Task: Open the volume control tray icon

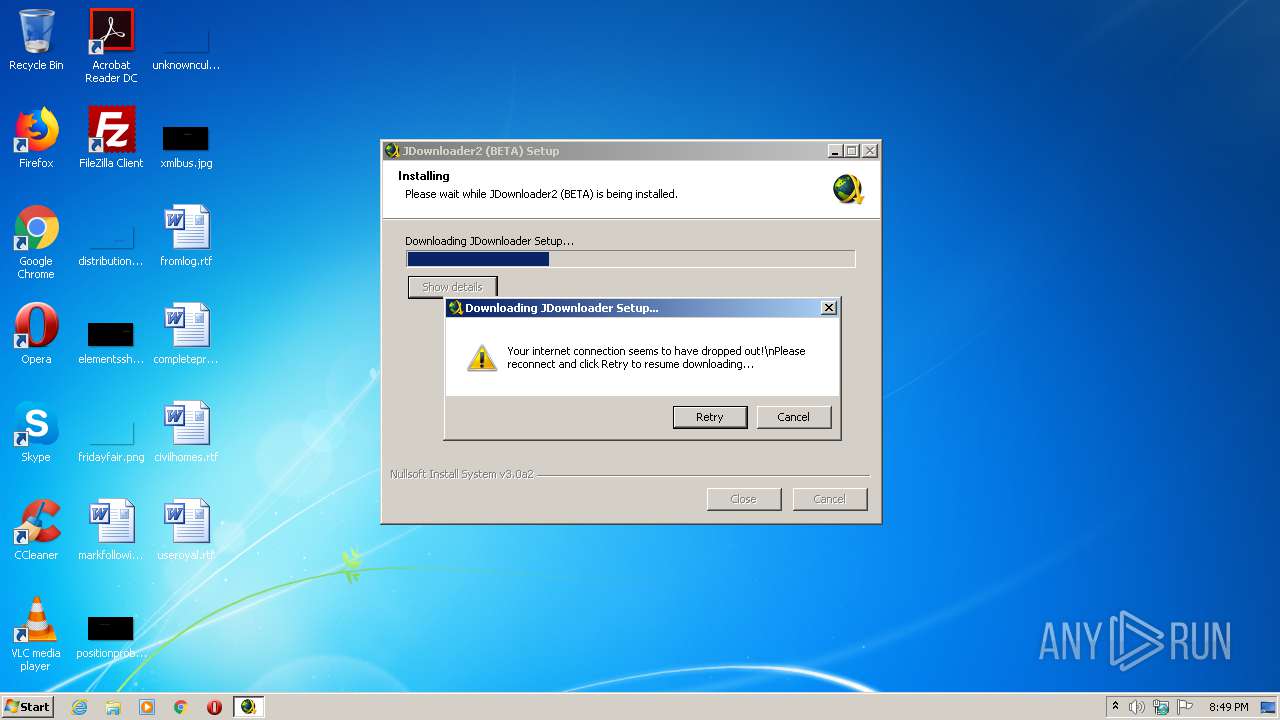Action: point(1137,707)
